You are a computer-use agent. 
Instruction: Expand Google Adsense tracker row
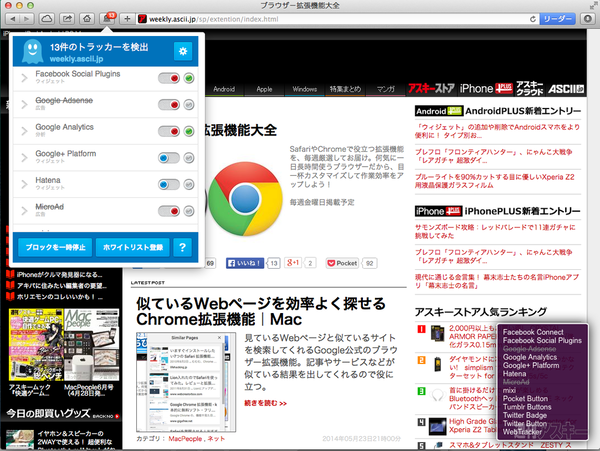(24, 104)
